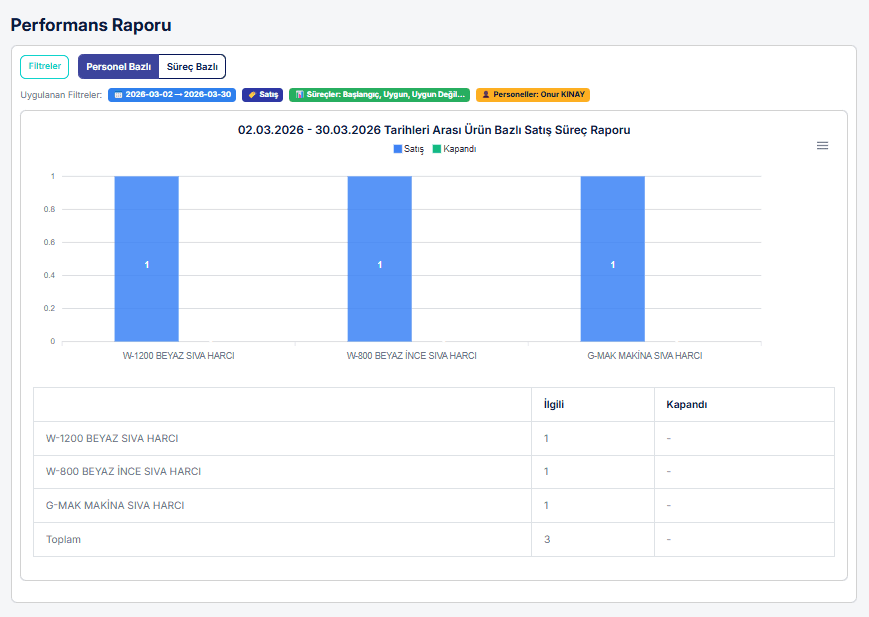Click the W-800 BEYAZ İNCE SIVA HARCI bar

(x=379, y=259)
